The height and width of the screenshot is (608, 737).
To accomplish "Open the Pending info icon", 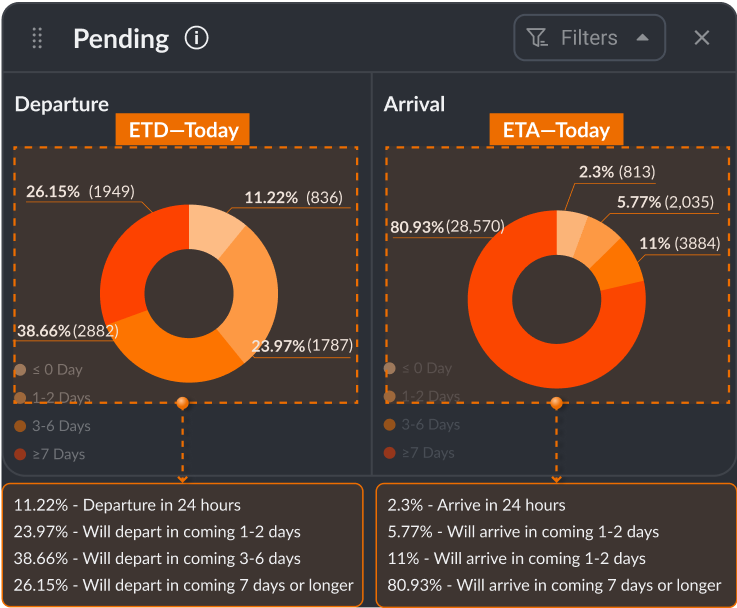I will tap(197, 38).
